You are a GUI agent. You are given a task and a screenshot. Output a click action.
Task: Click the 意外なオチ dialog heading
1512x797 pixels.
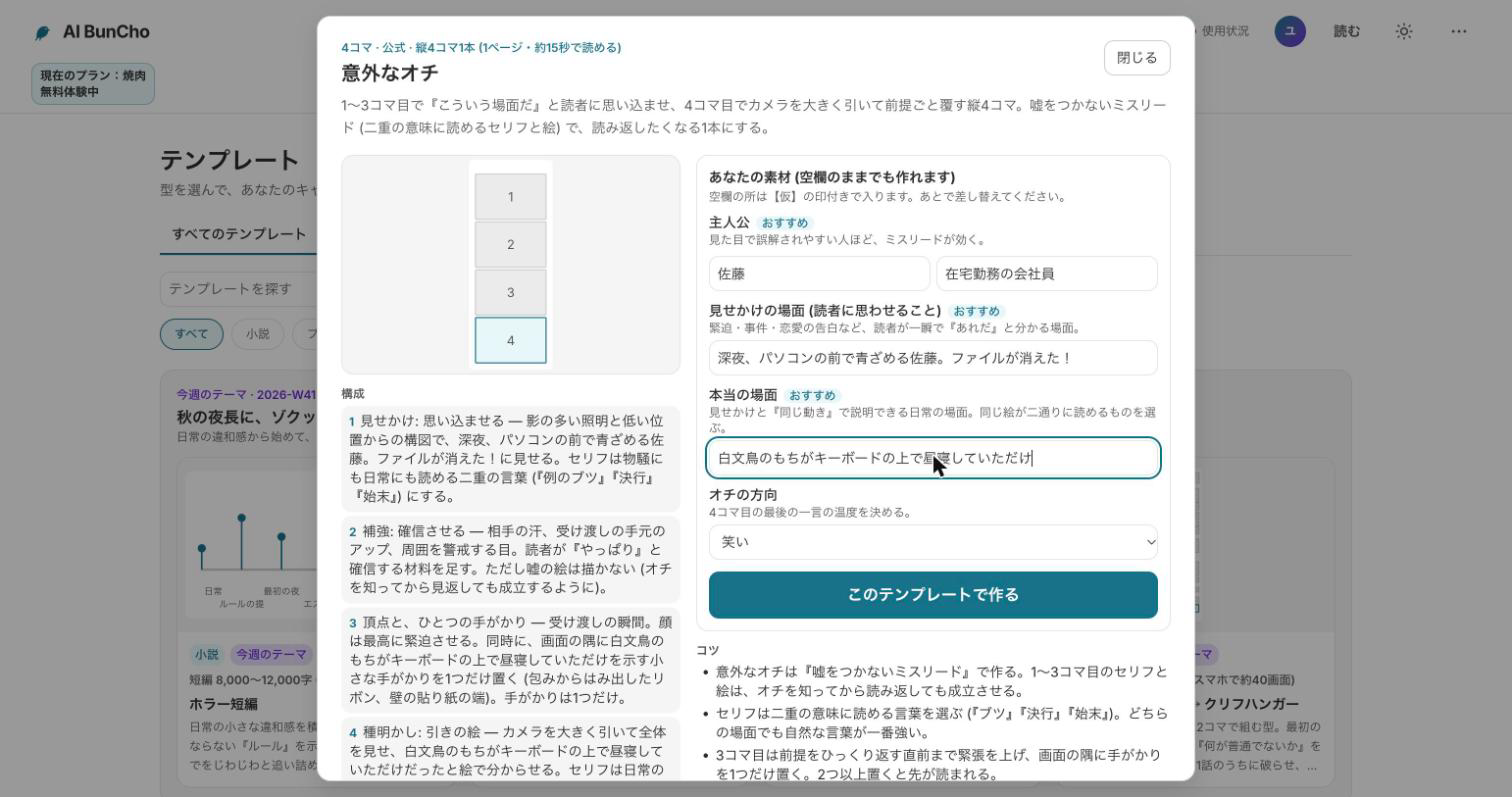coord(390,73)
